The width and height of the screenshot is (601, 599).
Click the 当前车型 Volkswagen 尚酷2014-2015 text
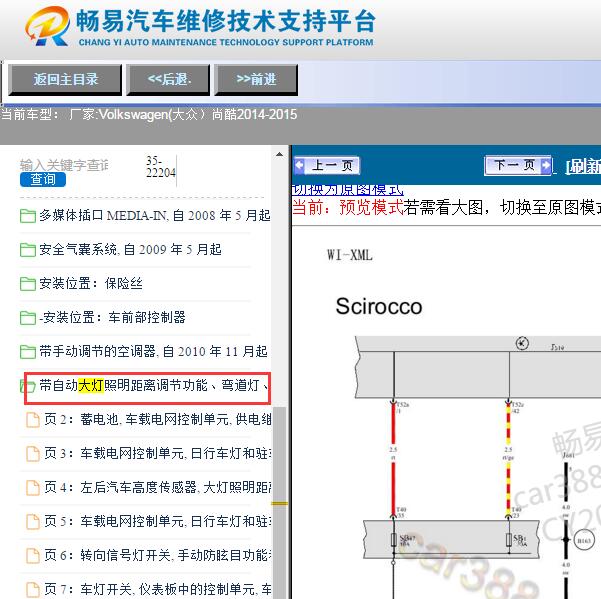pyautogui.click(x=149, y=114)
